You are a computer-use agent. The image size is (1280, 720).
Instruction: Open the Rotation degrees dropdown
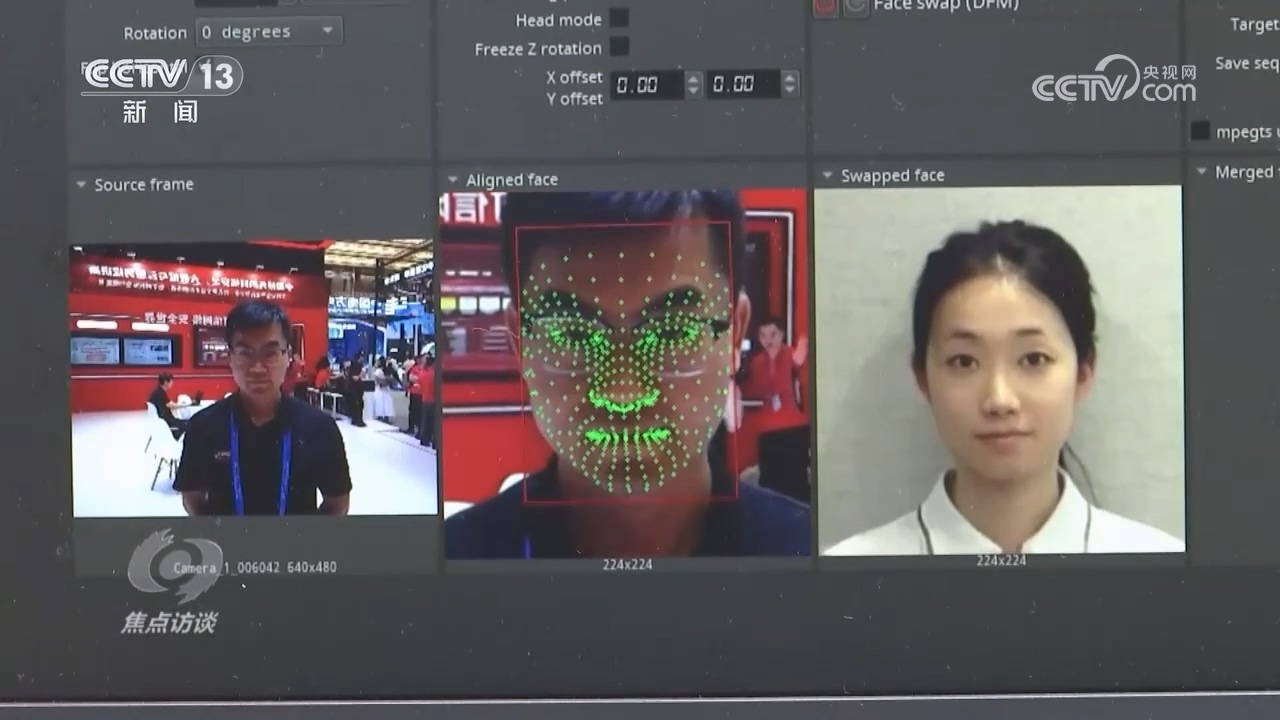(x=268, y=31)
